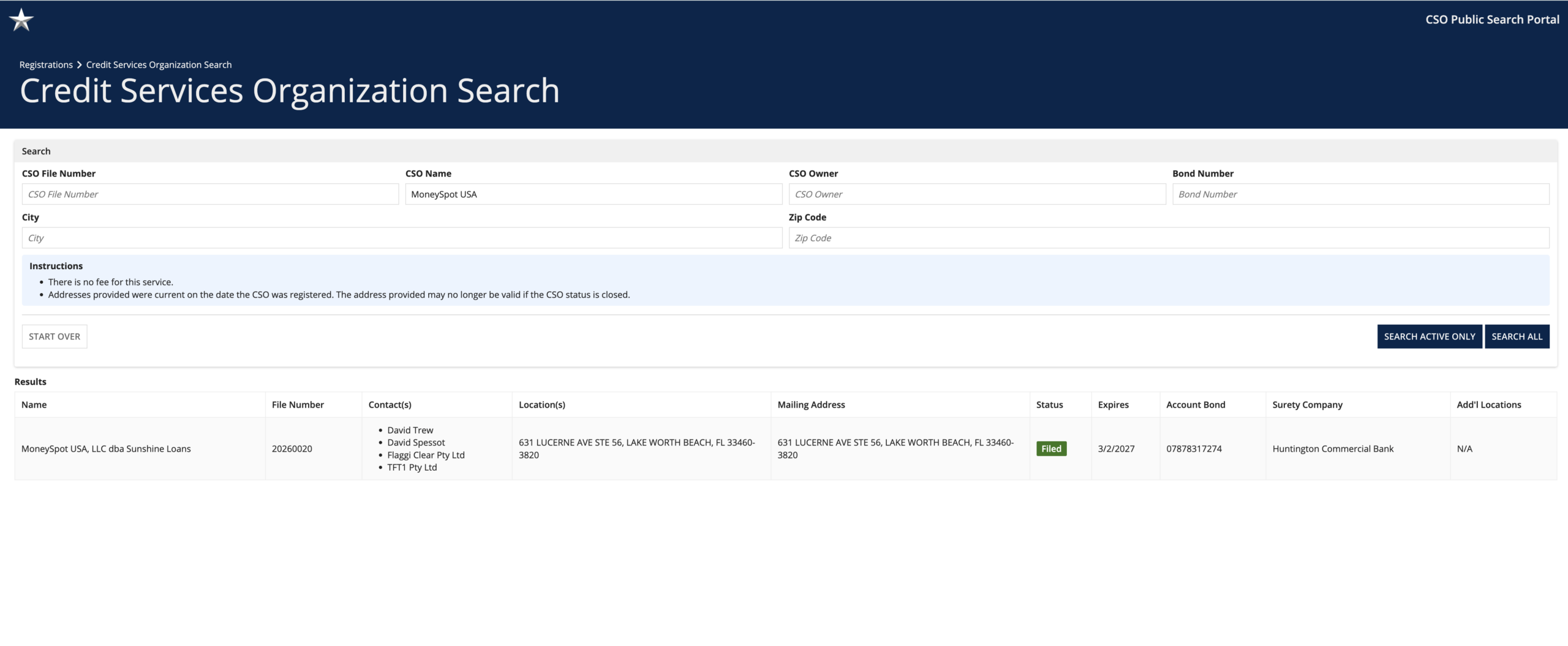Focus the CSO File Number input field
The height and width of the screenshot is (646, 1568).
(x=210, y=194)
